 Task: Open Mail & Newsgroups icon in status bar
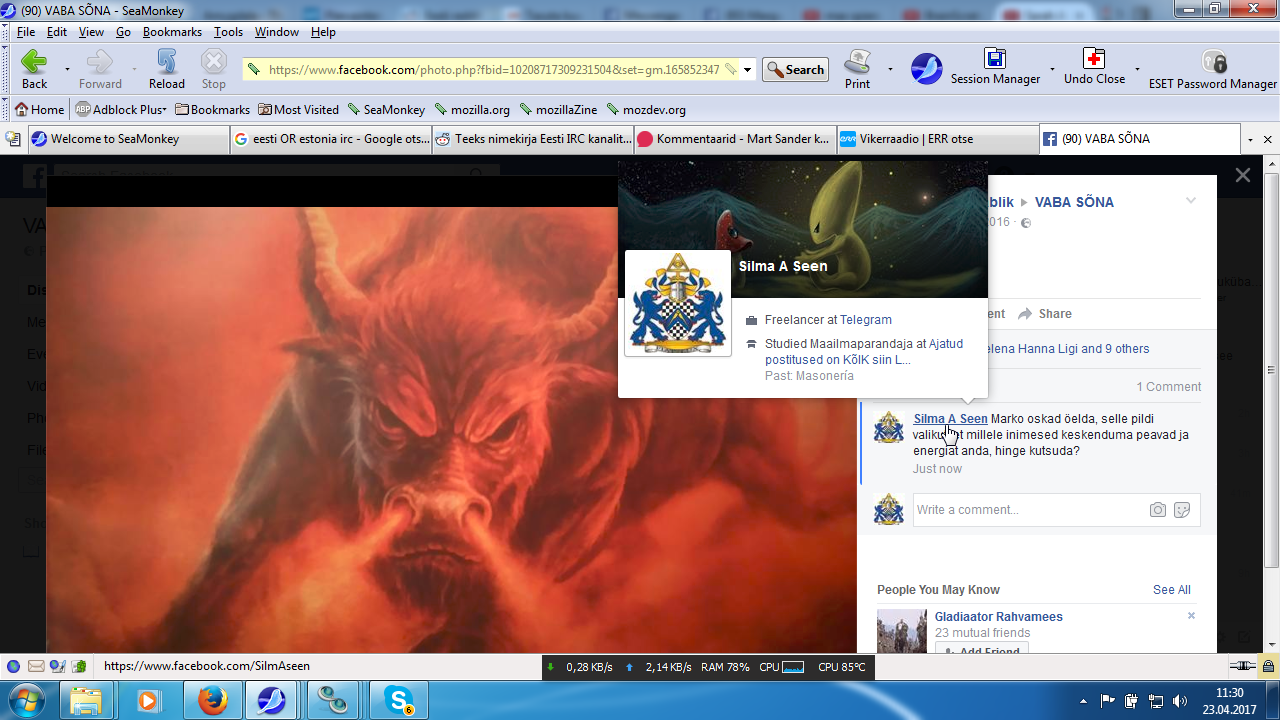pyautogui.click(x=36, y=666)
